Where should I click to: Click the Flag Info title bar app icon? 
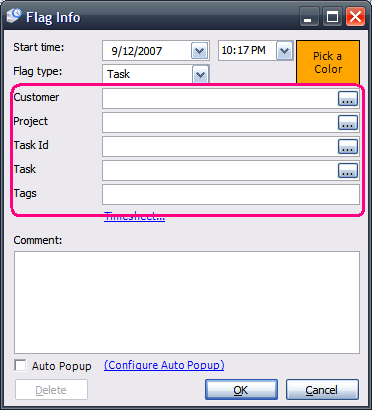[14, 16]
